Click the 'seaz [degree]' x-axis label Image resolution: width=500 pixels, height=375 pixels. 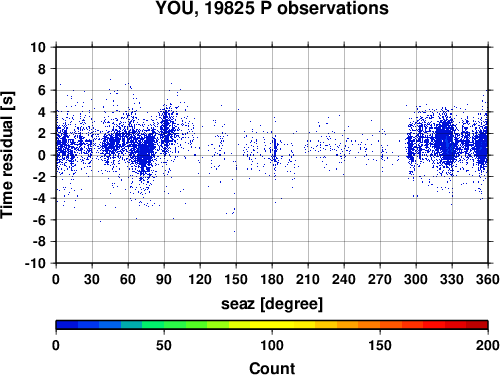click(272, 304)
